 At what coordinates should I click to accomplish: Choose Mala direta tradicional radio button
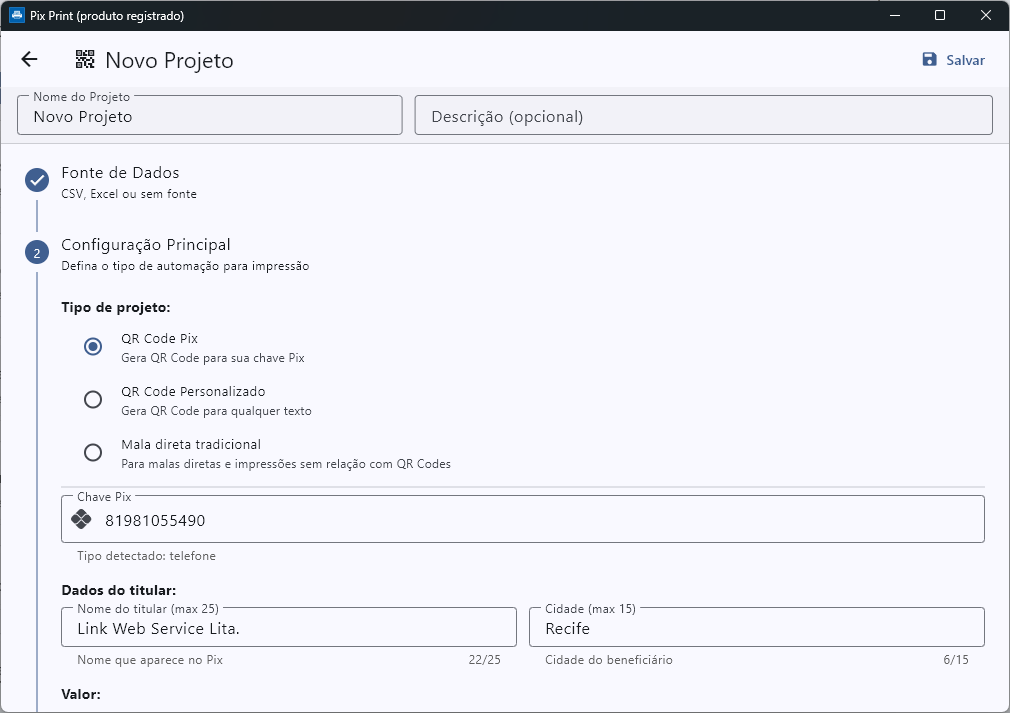(93, 452)
